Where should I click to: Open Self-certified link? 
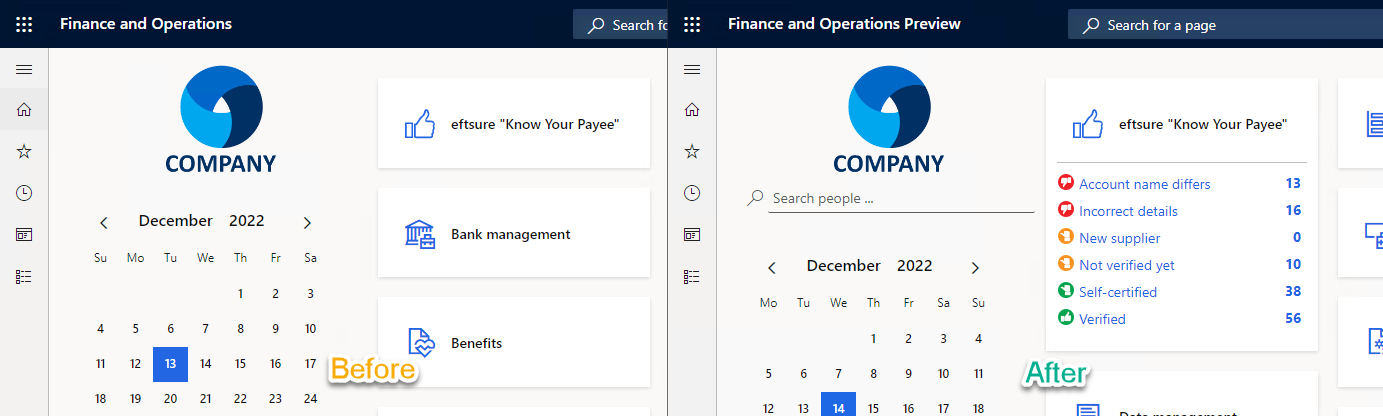coord(1118,292)
